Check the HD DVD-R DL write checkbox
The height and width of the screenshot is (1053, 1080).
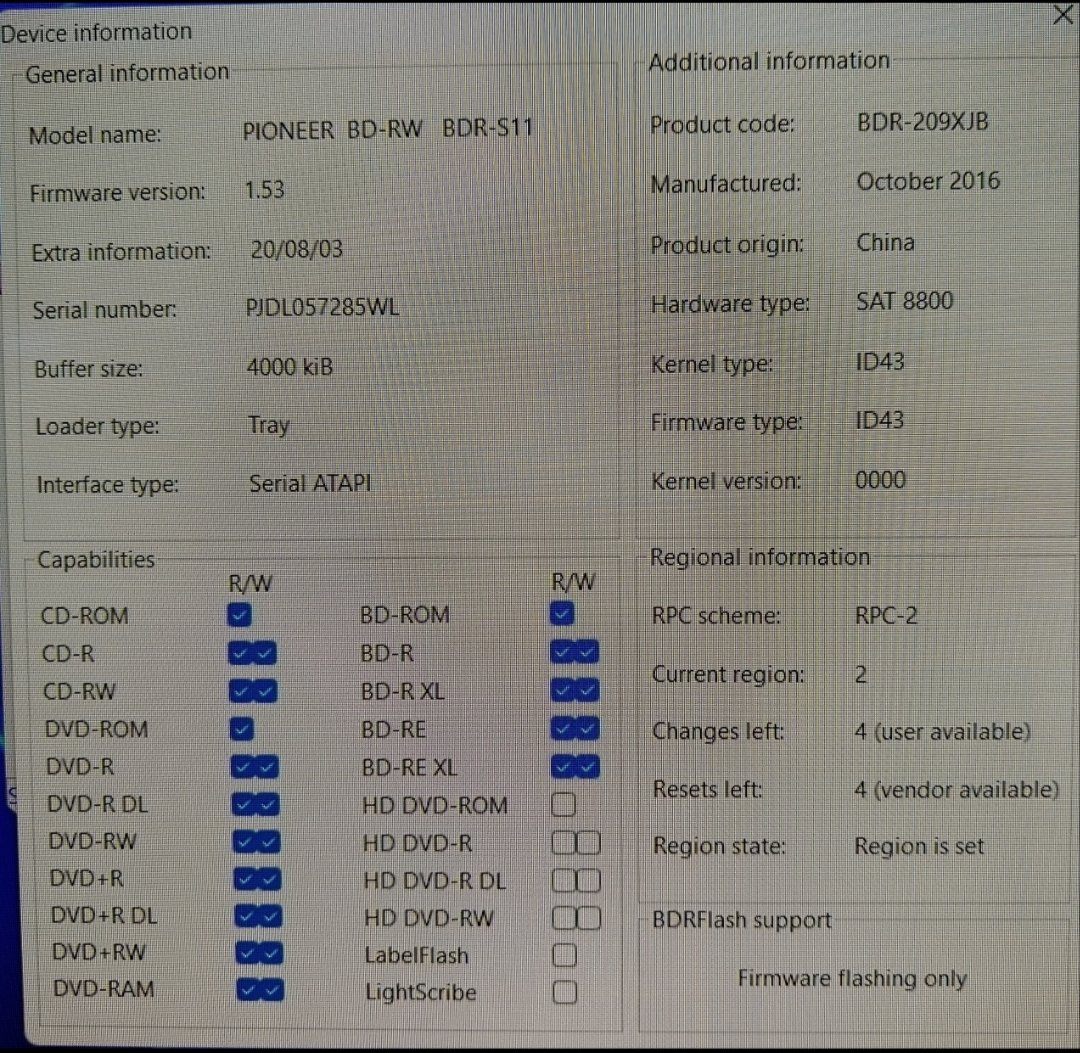click(590, 880)
